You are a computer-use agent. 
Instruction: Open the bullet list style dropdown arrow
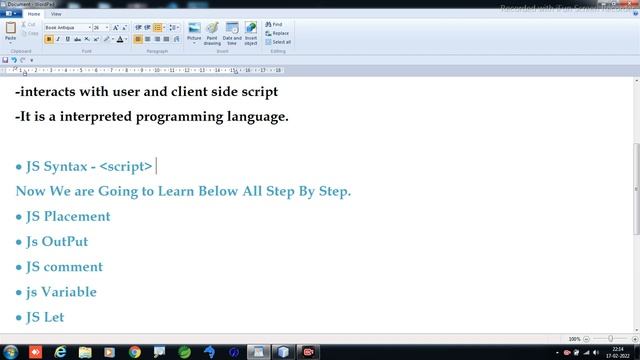(x=164, y=27)
